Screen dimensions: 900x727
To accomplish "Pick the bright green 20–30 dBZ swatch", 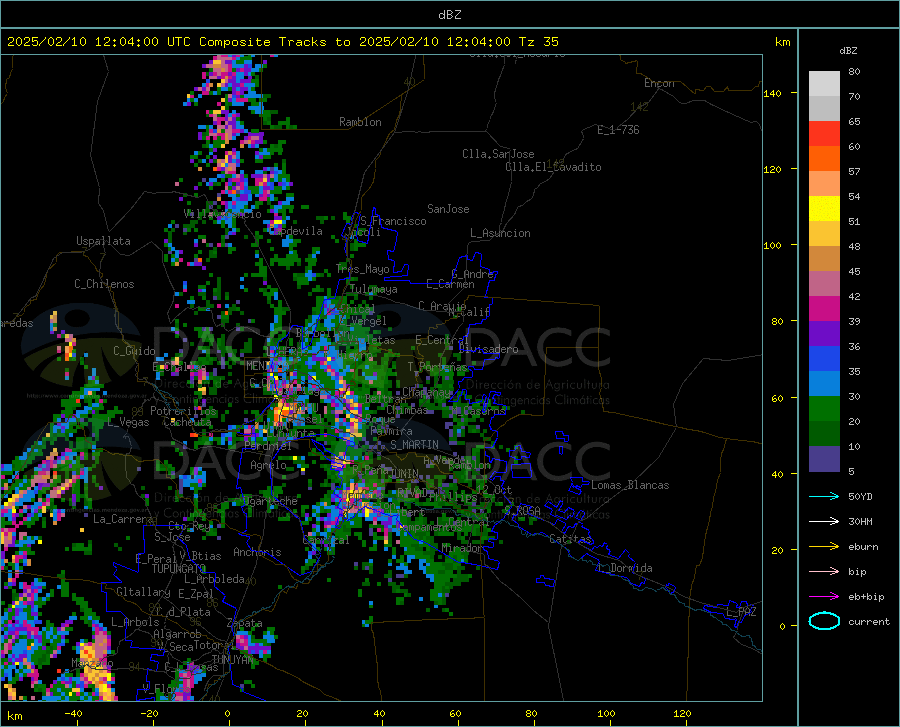I will click(x=824, y=409).
